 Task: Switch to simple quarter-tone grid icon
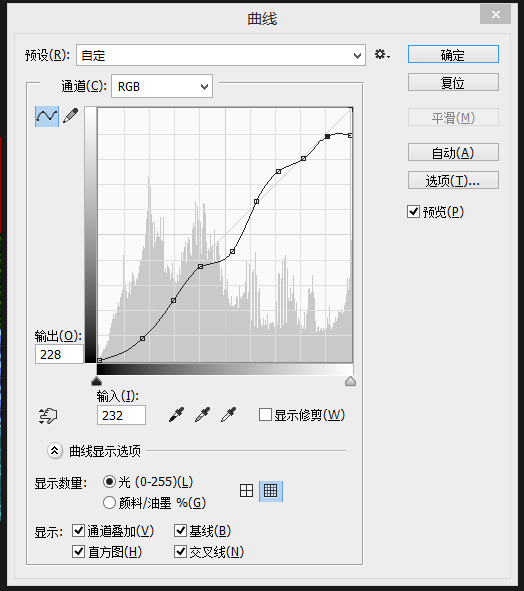[x=247, y=491]
